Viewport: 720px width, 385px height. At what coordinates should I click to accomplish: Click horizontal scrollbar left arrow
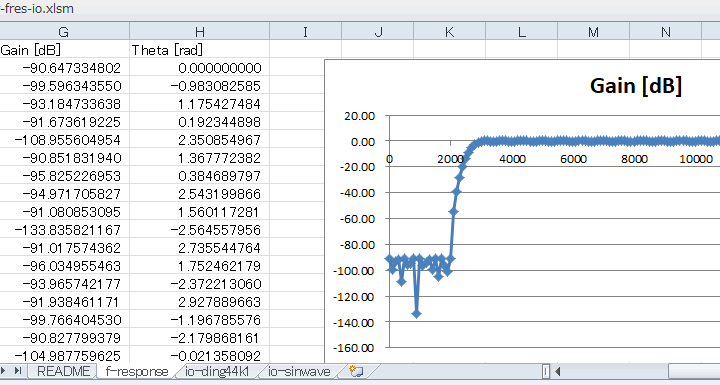tap(557, 371)
